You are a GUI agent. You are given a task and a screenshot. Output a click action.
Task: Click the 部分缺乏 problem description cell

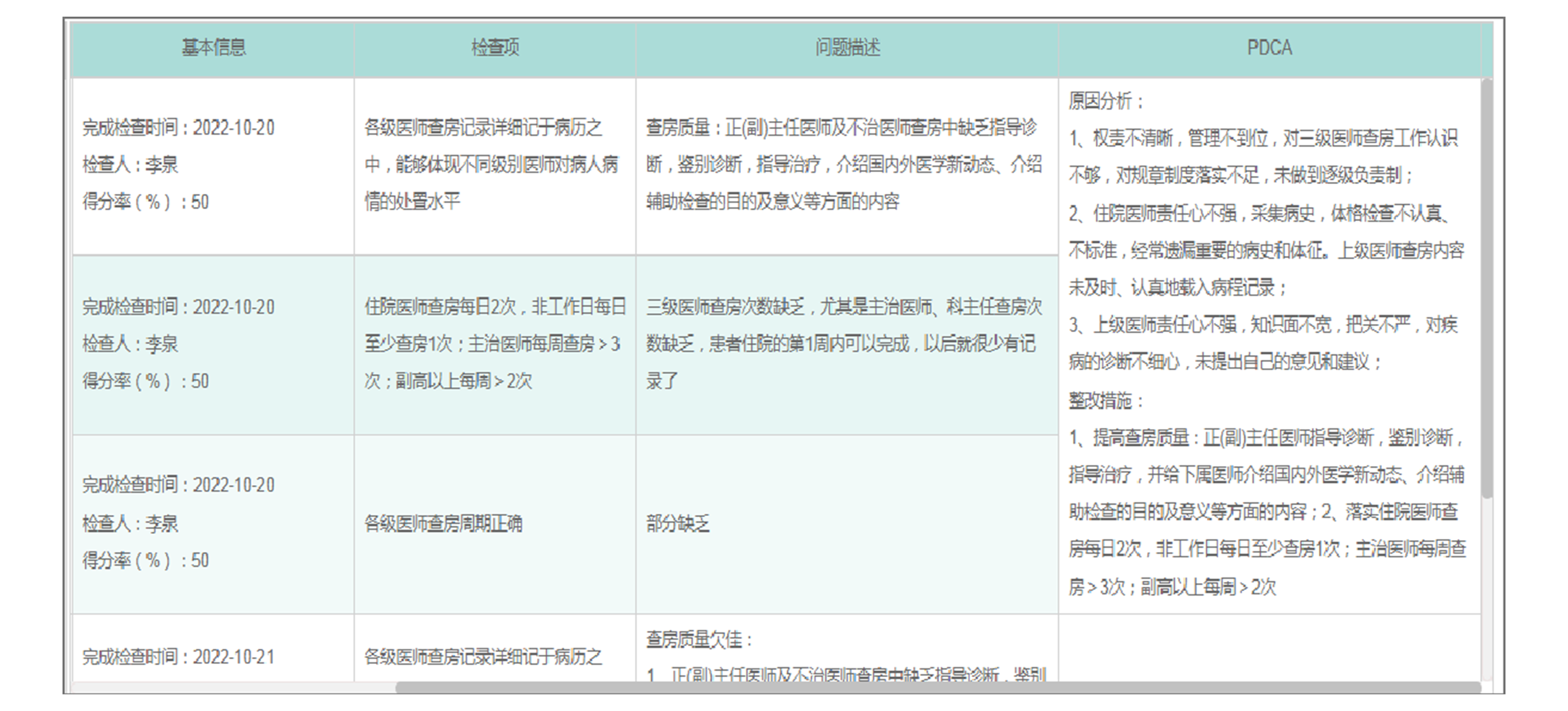click(678, 524)
